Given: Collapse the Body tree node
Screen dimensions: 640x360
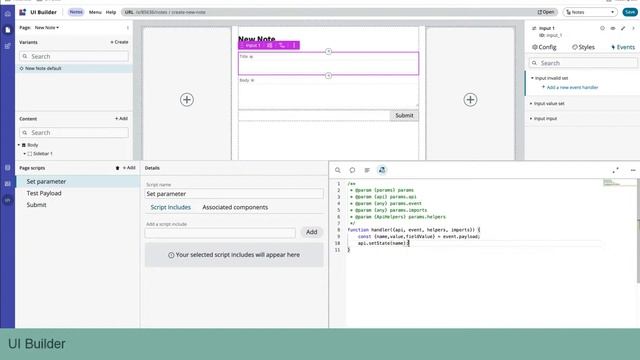Looking at the screenshot, I should click(x=19, y=145).
